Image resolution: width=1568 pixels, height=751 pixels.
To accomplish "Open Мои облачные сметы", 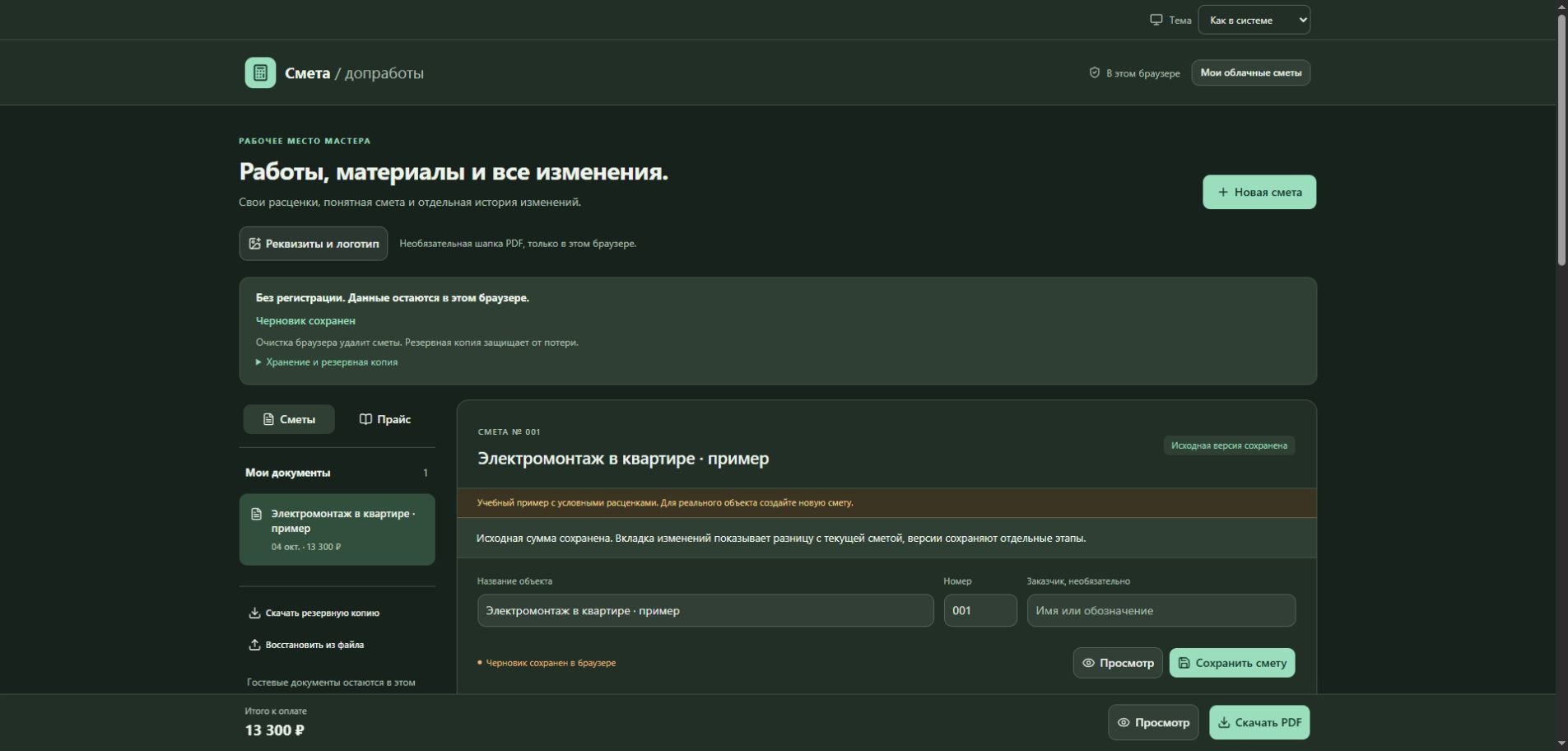I will 1250,72.
